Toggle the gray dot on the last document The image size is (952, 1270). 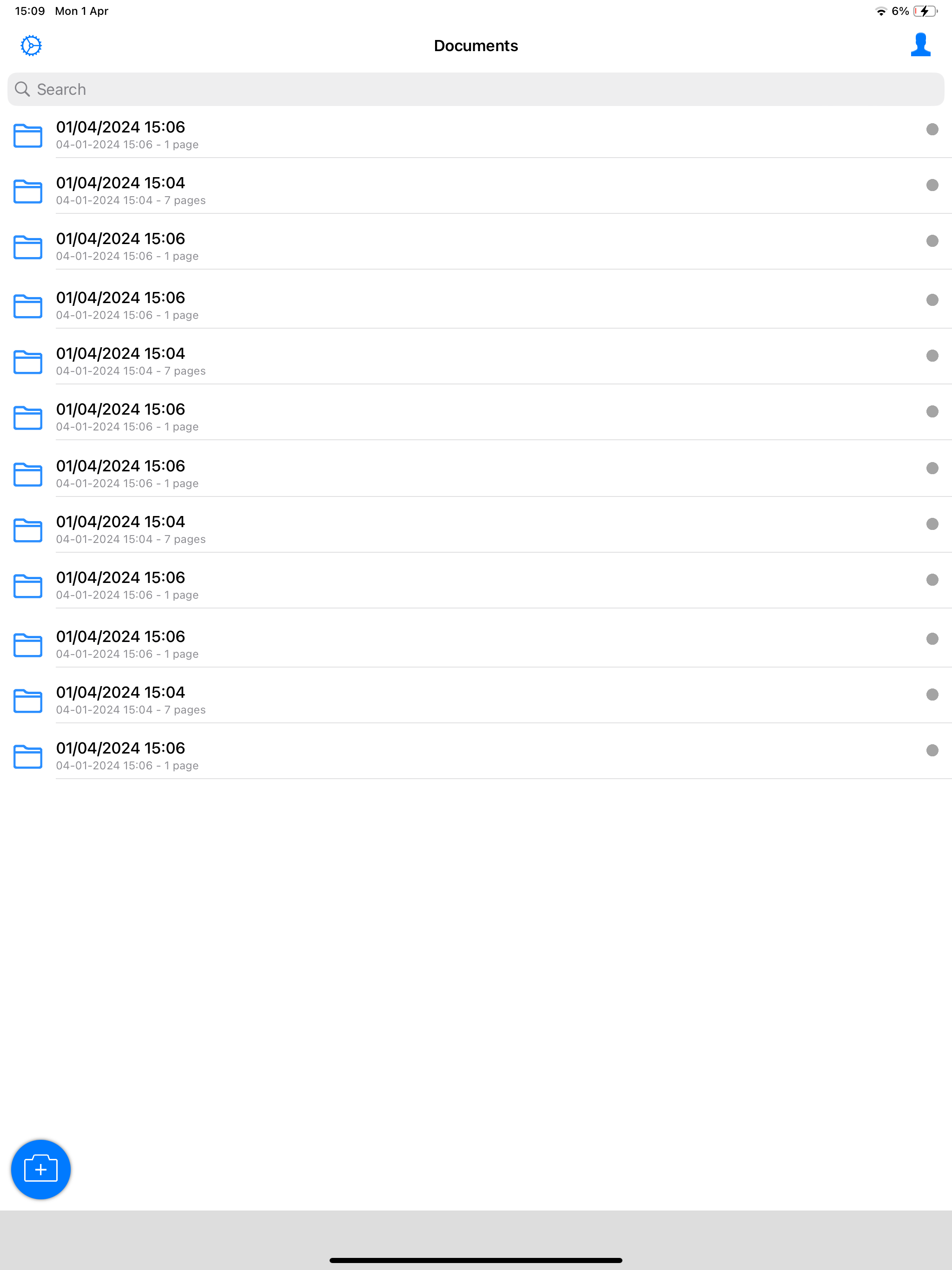pos(932,750)
